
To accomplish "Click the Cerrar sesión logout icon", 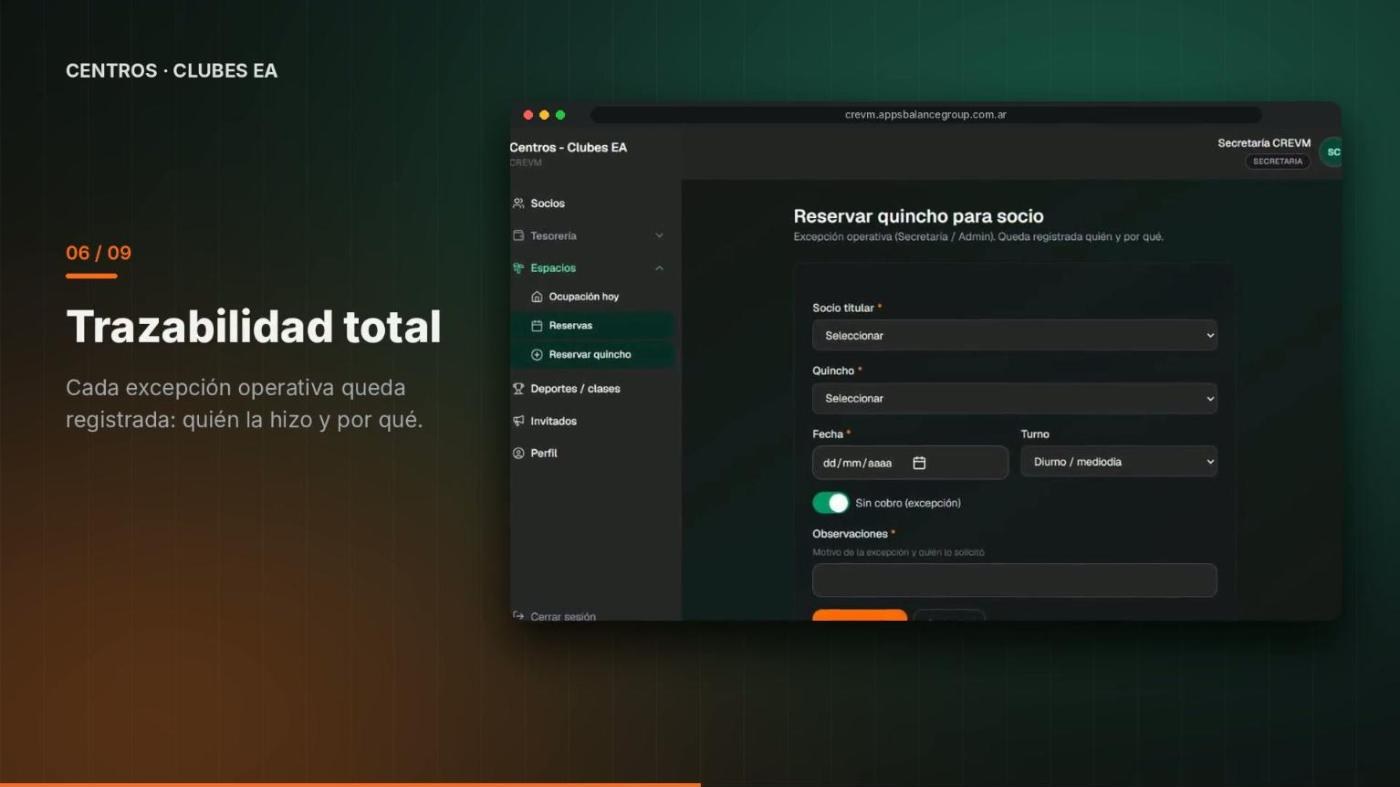I will coord(518,616).
